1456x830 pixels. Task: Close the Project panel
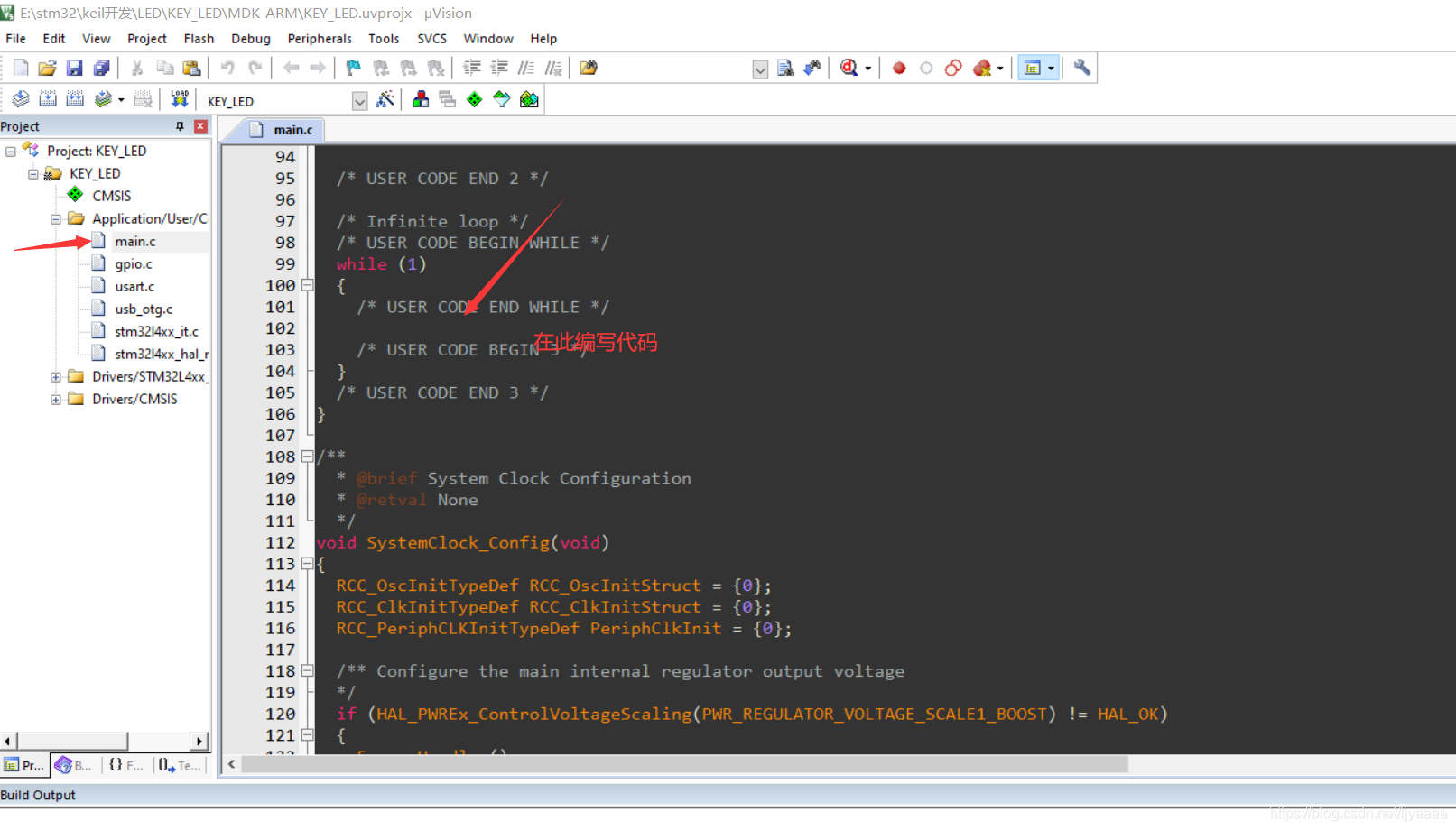tap(200, 126)
